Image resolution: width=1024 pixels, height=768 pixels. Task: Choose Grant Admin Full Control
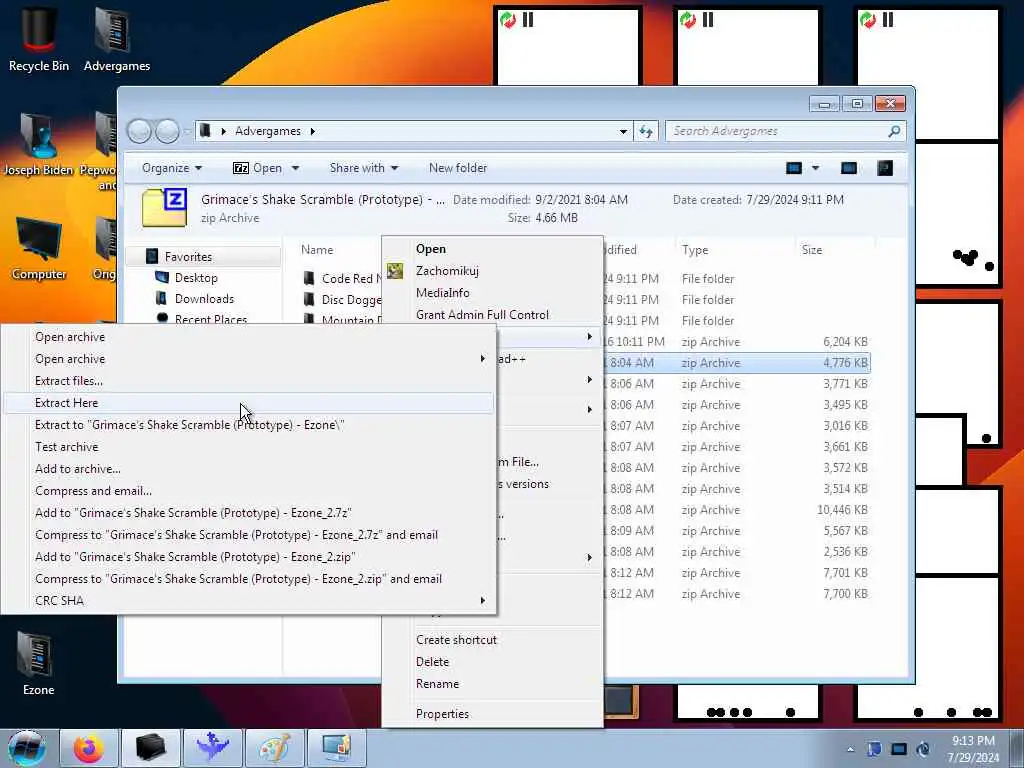click(x=492, y=315)
